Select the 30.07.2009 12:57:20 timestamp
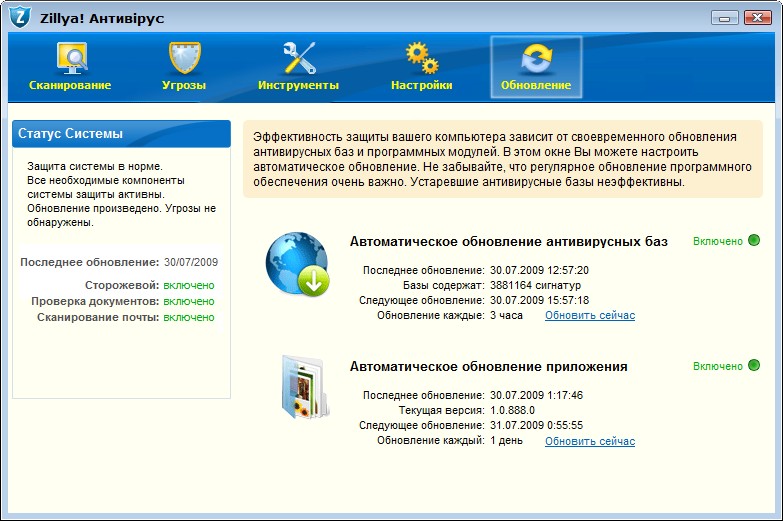The width and height of the screenshot is (783, 521). (x=539, y=270)
